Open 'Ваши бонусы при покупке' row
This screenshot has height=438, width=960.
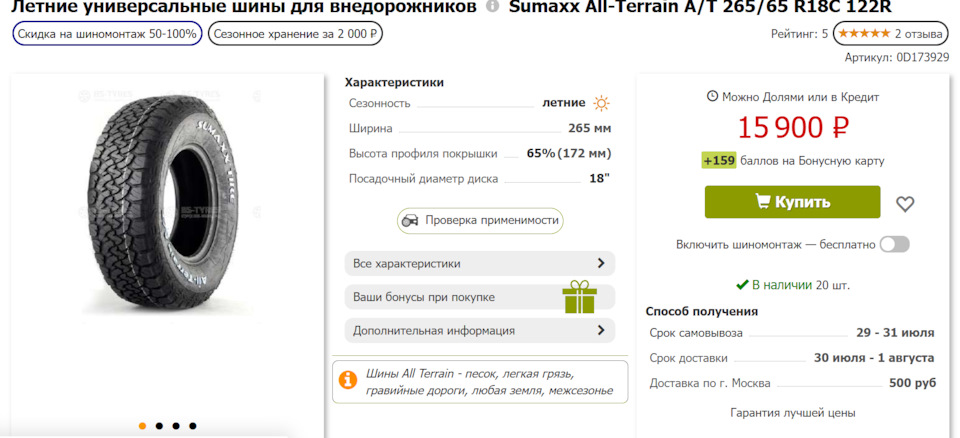pos(479,297)
